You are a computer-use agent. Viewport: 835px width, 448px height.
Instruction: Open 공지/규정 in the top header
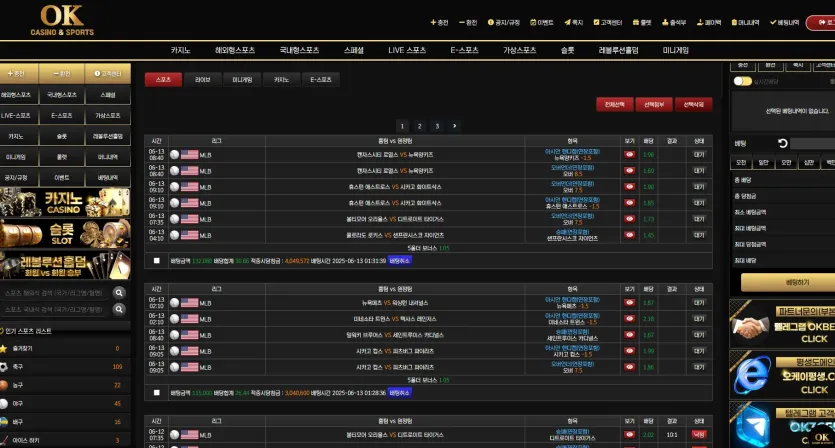tap(504, 22)
